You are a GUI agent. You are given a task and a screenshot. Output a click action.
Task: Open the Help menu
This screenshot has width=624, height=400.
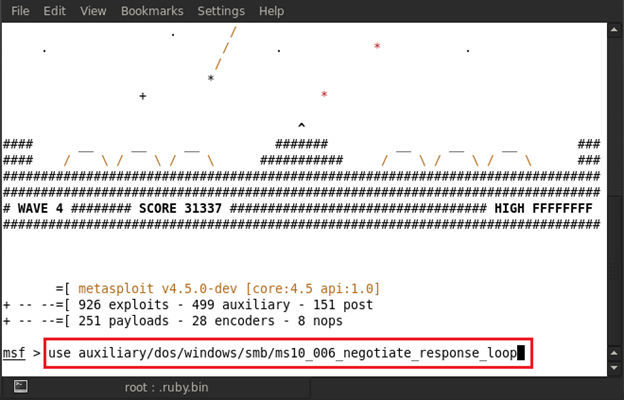coord(271,11)
